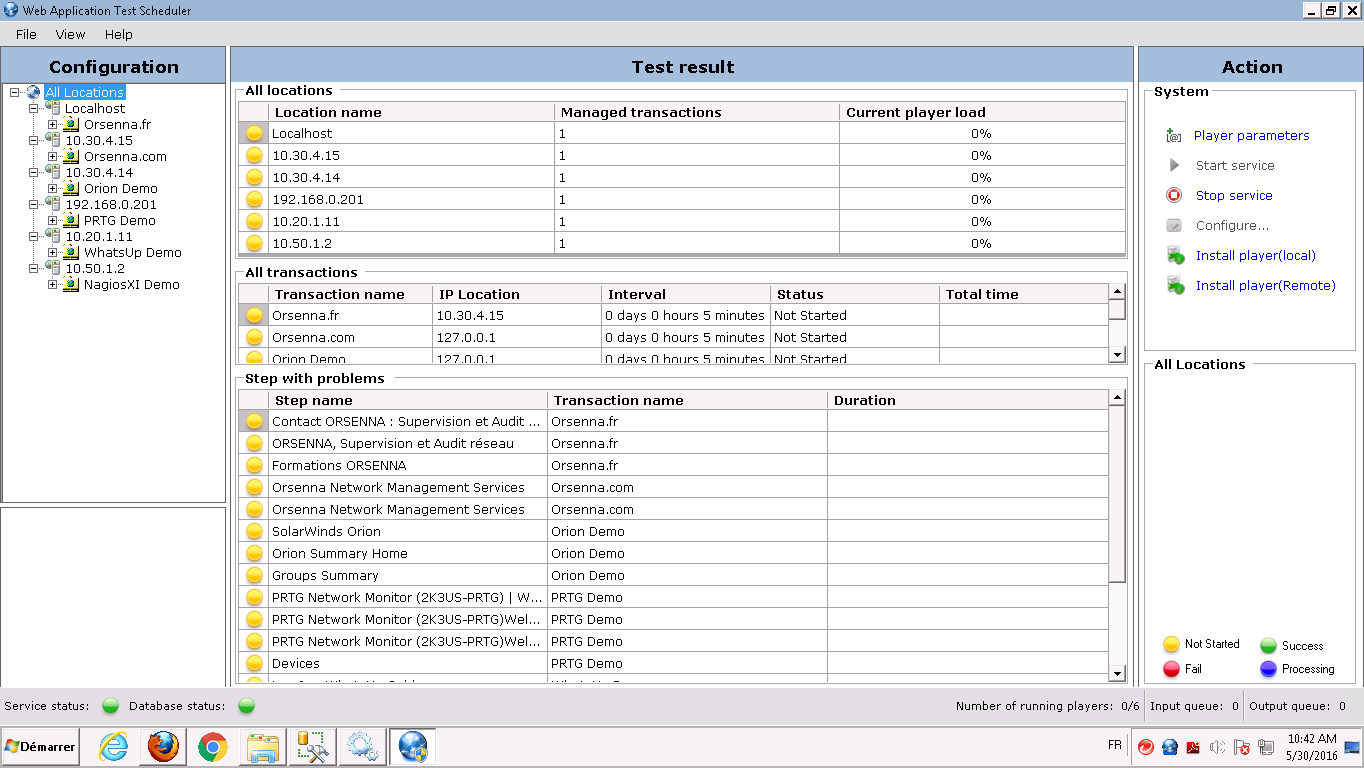Select the 10.50.1.2 location name cell
The image size is (1364, 768).
tap(411, 243)
